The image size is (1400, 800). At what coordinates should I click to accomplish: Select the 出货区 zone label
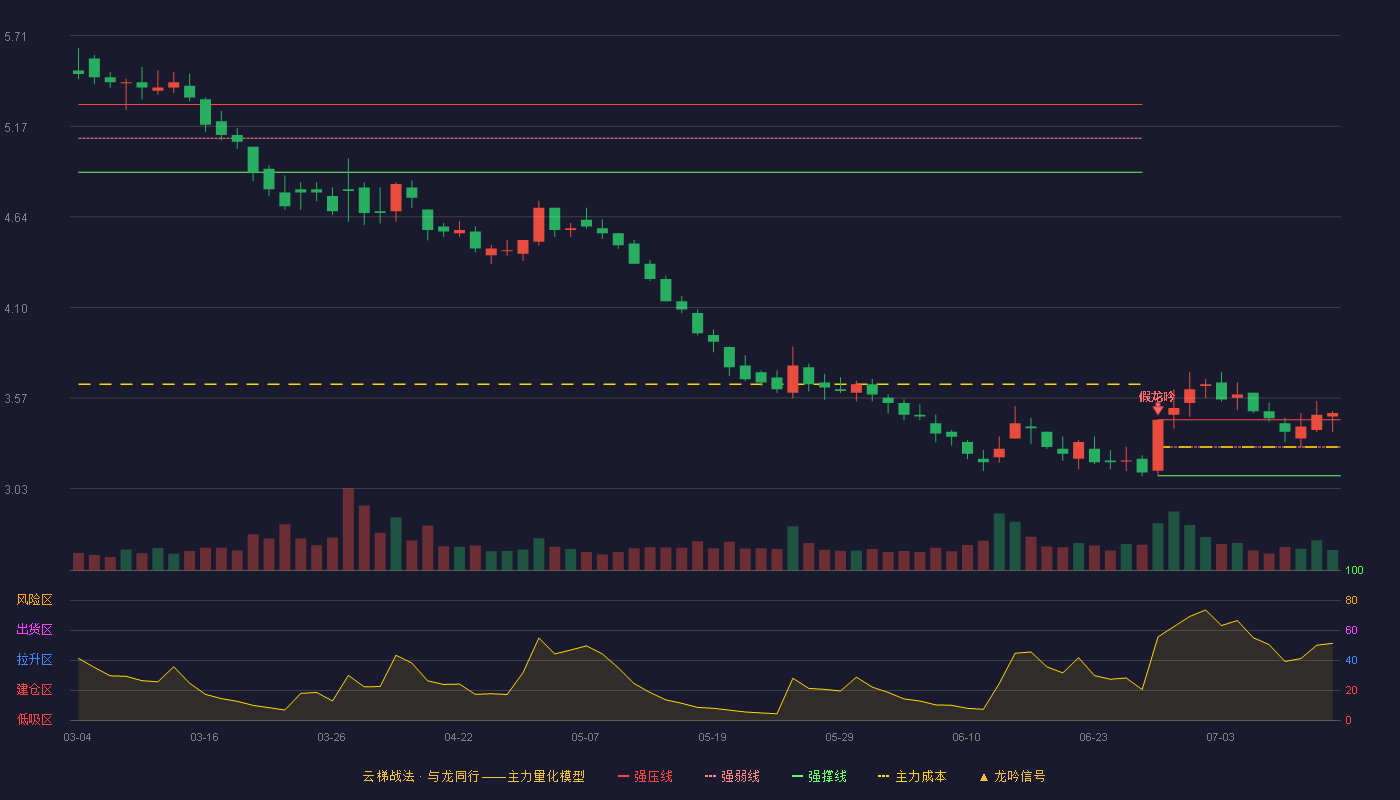[34, 630]
